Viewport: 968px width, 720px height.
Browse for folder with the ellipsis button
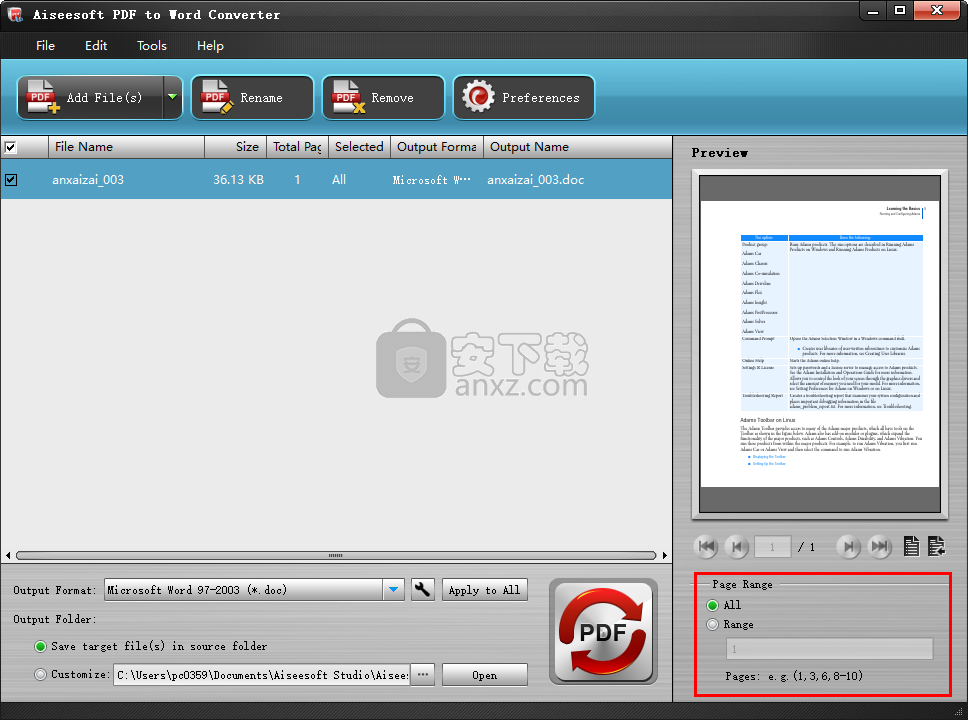tap(423, 675)
